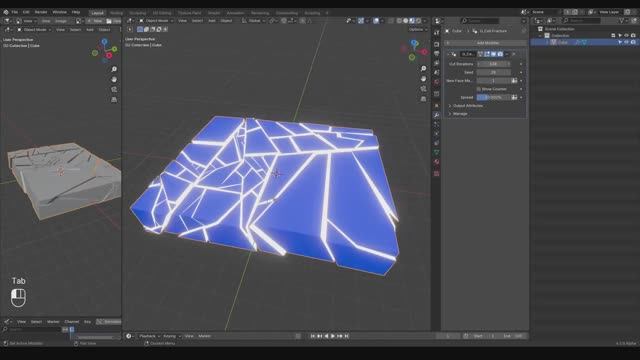This screenshot has height=360, width=640.
Task: Open main viewport View menu
Action: click(182, 20)
